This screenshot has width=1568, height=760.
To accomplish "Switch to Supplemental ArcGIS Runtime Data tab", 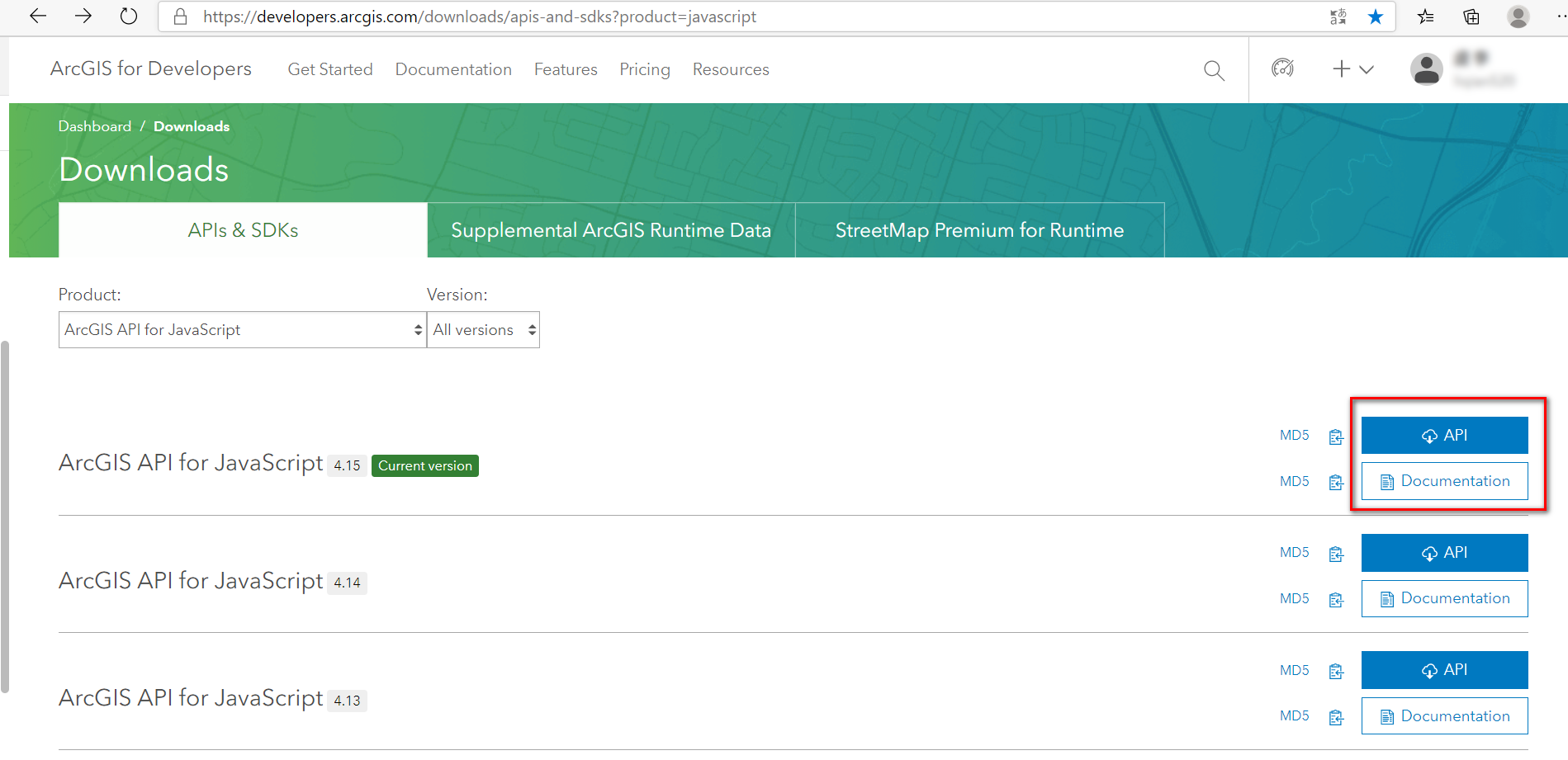I will 611,230.
